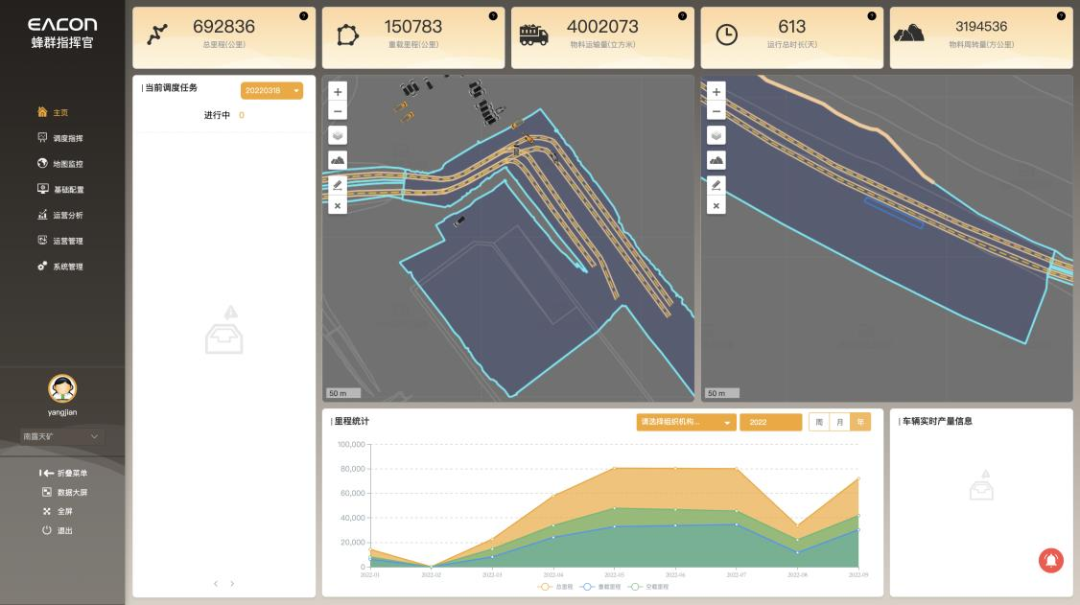Image resolution: width=1080 pixels, height=605 pixels.
Task: Open the 南露天矿 site selector
Action: (62, 437)
